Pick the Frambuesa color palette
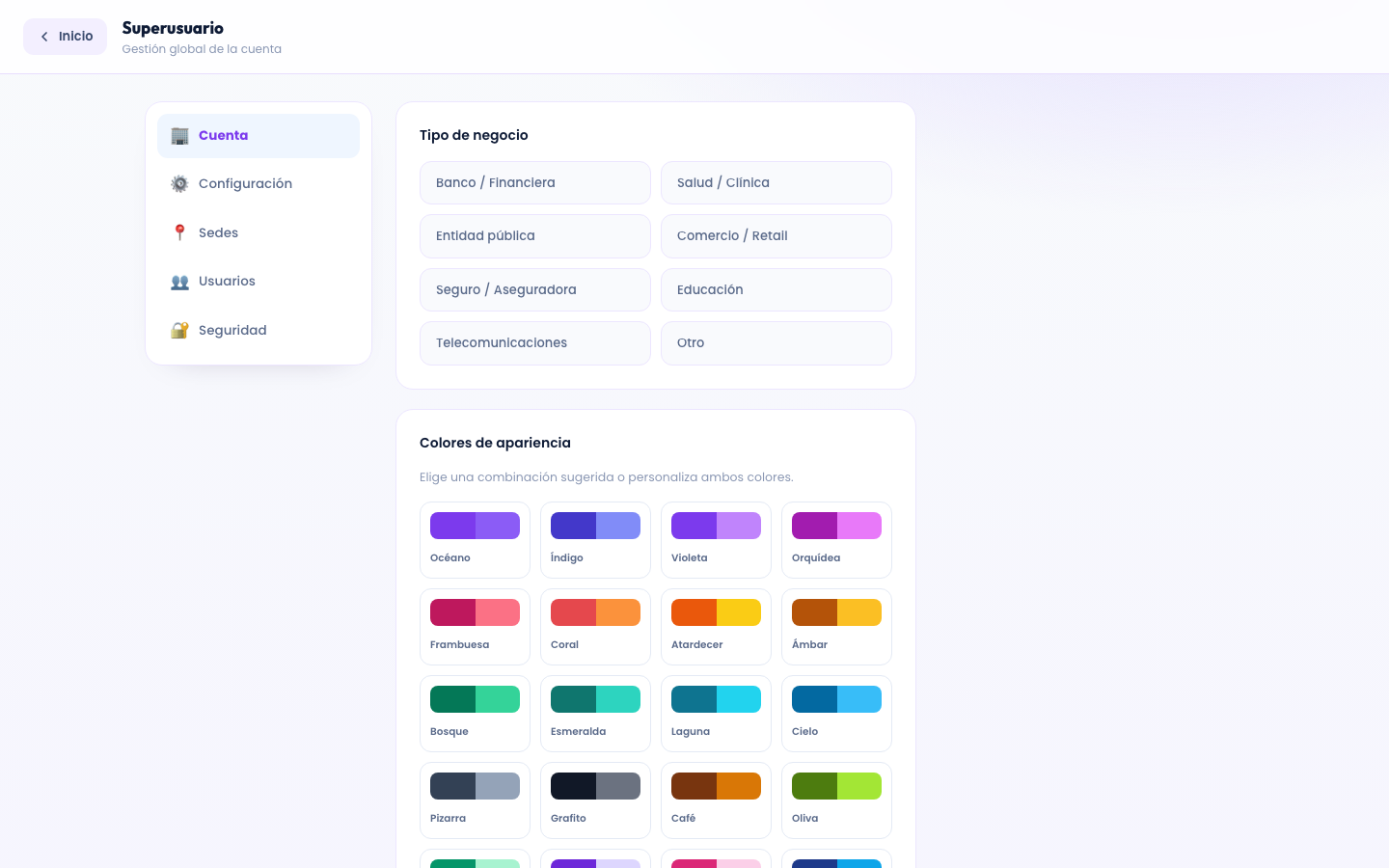1389x868 pixels. pyautogui.click(x=475, y=627)
